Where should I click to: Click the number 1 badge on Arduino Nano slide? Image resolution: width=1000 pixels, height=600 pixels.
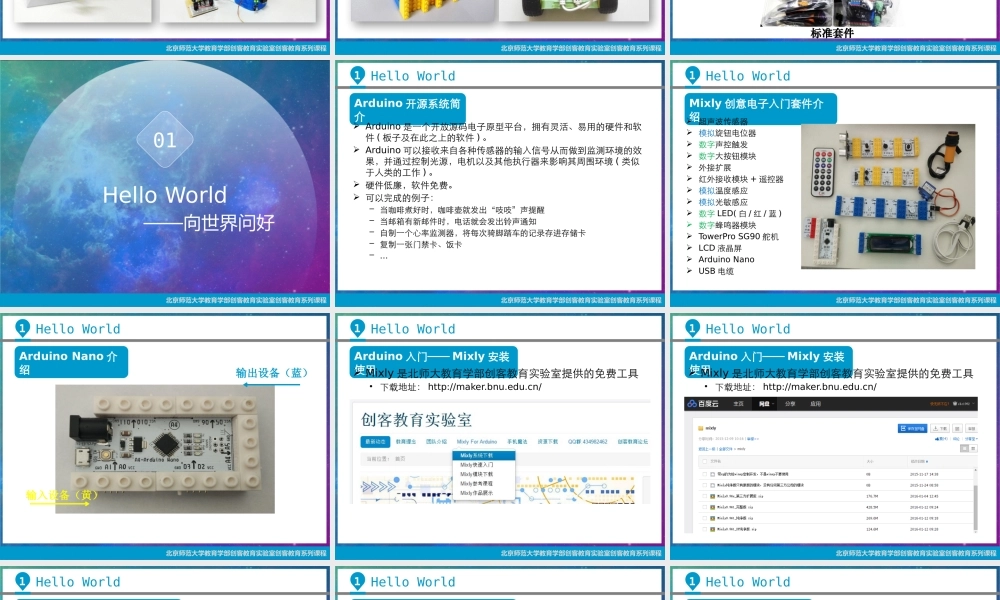22,328
